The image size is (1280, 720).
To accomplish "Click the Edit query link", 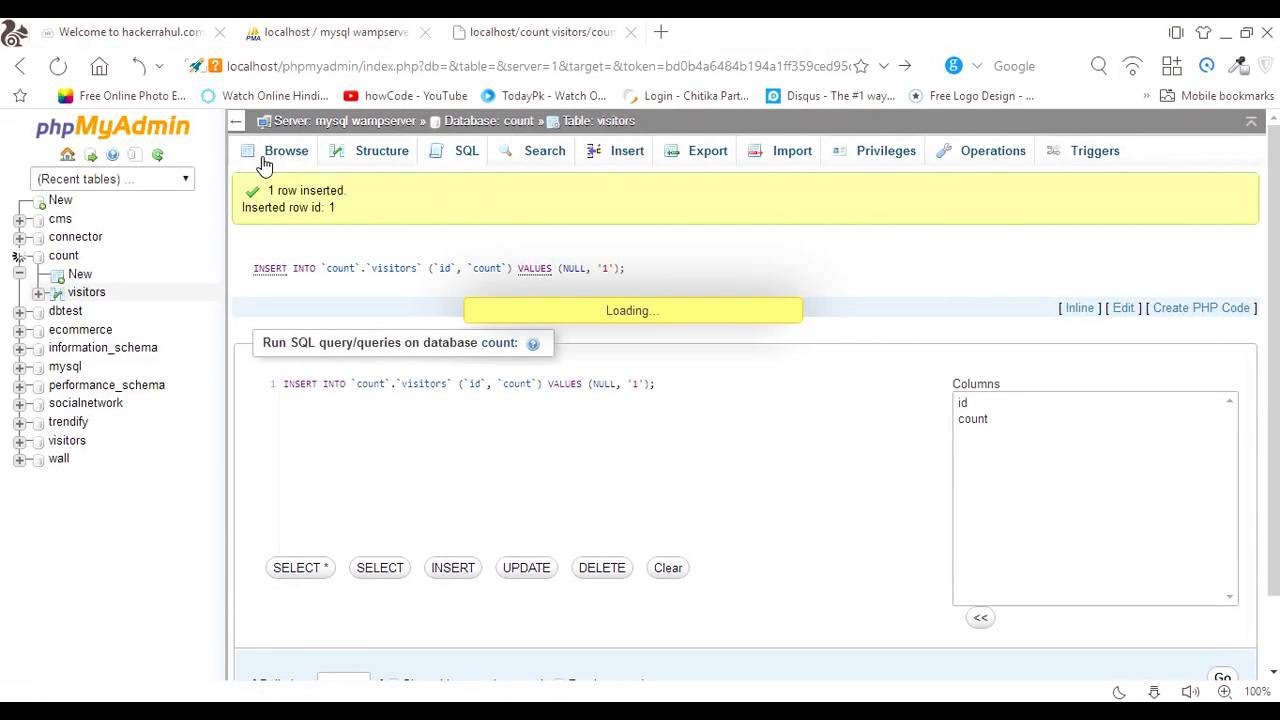I will coord(1123,308).
